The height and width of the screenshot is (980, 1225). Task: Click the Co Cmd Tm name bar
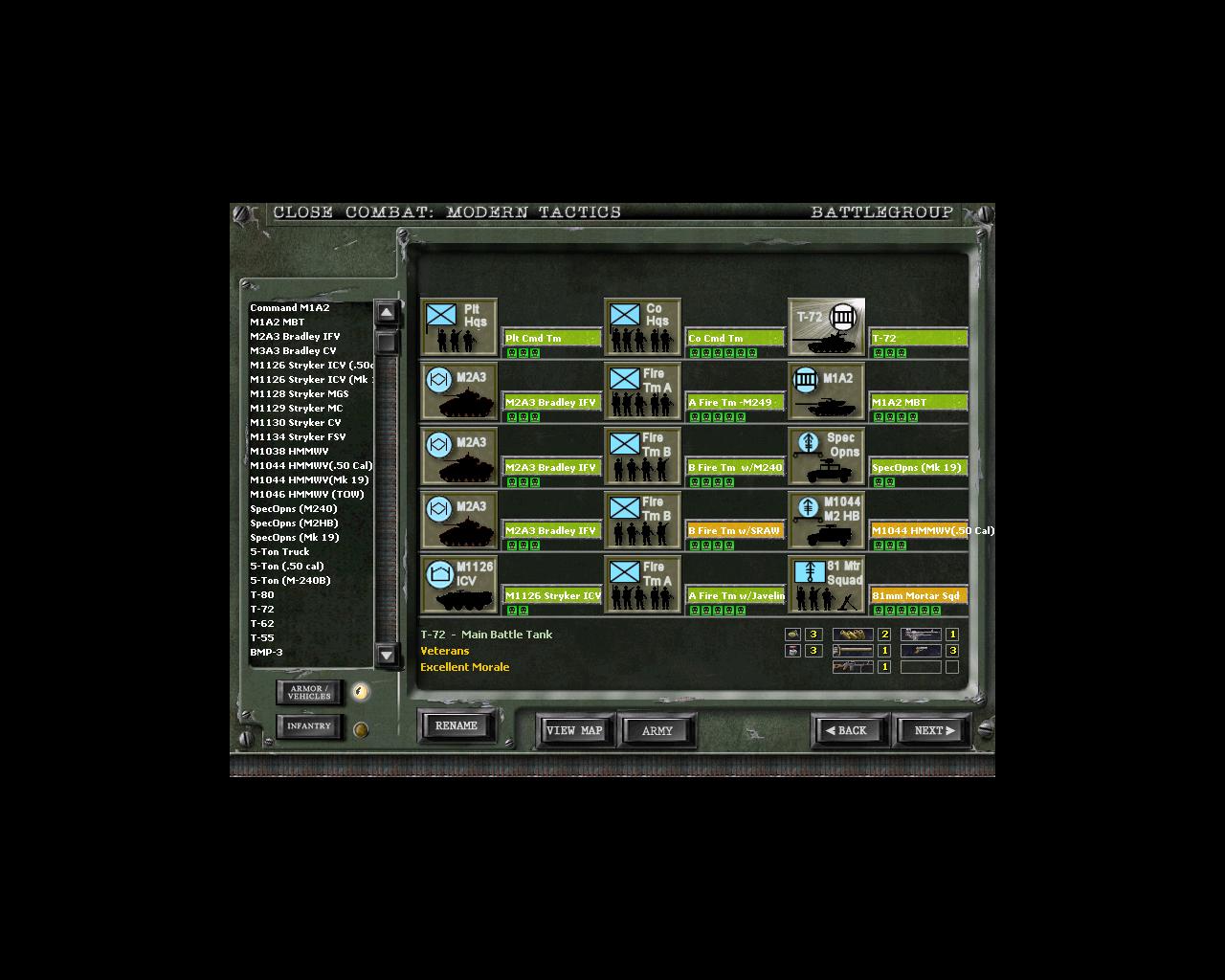point(735,338)
